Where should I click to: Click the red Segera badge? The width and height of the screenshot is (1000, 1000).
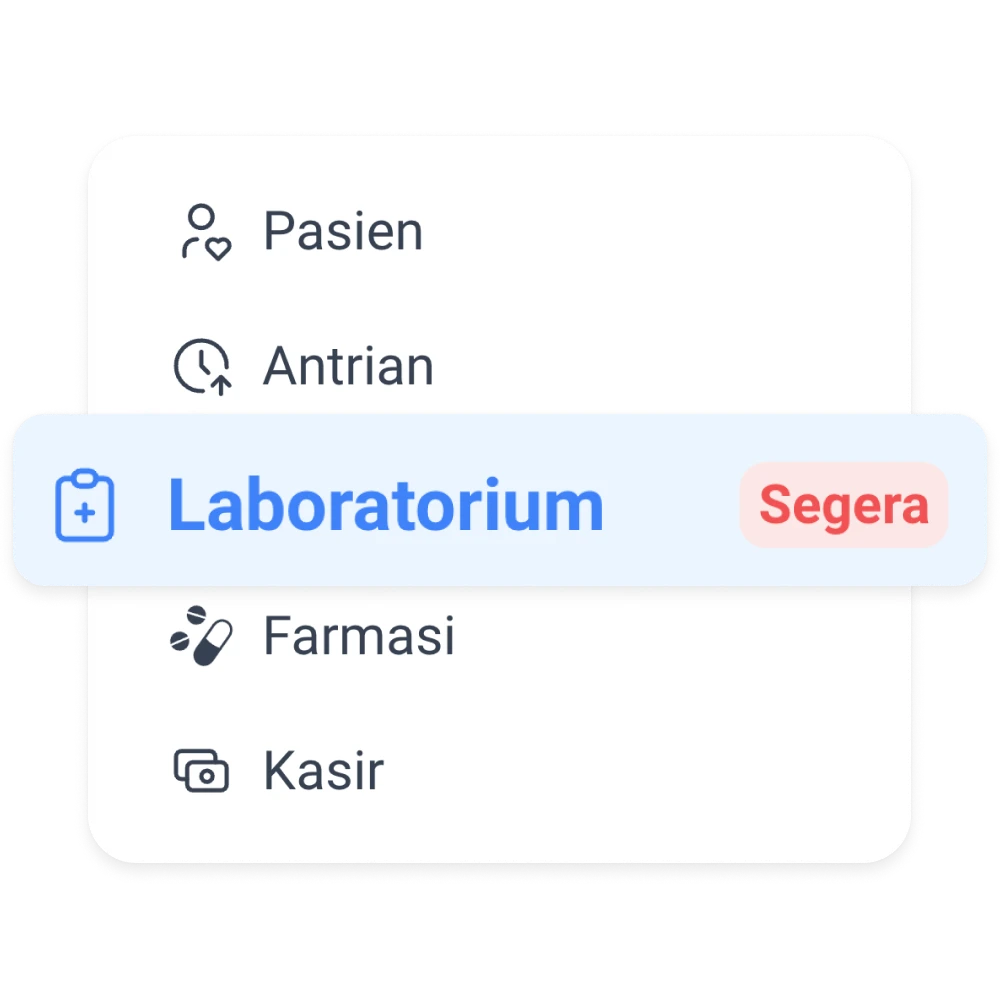[844, 505]
